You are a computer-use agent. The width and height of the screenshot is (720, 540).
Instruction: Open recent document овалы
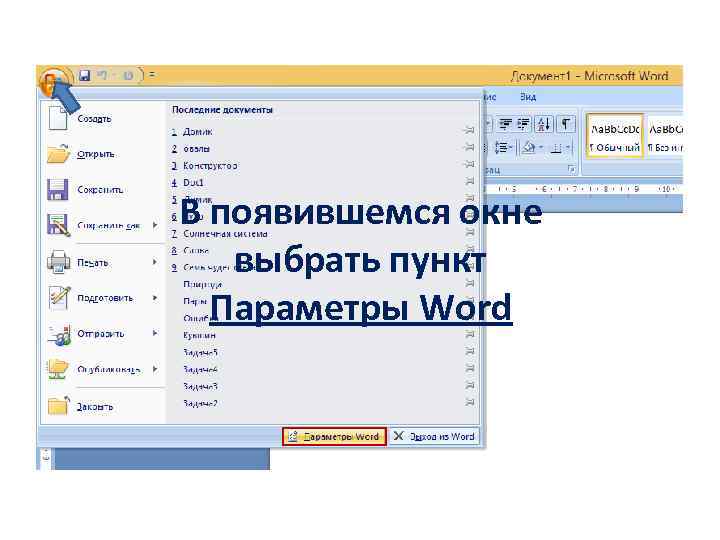[x=197, y=149]
